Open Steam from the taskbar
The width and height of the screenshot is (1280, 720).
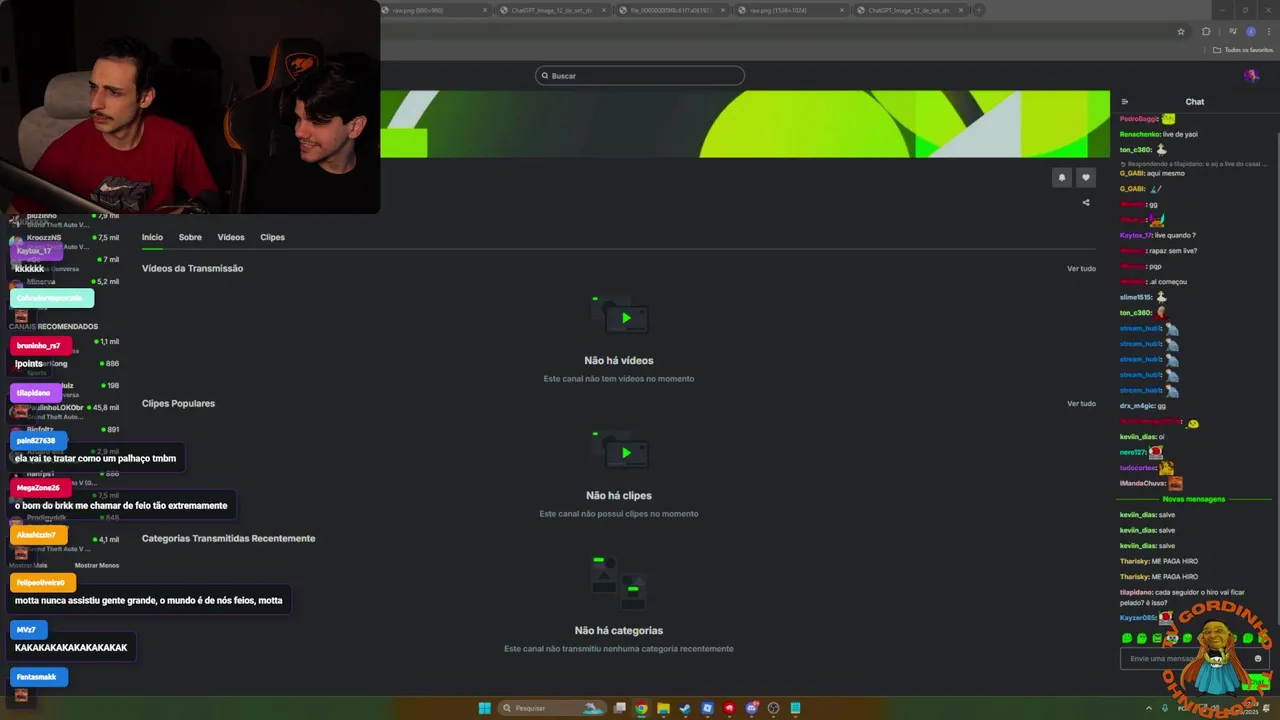pyautogui.click(x=685, y=708)
